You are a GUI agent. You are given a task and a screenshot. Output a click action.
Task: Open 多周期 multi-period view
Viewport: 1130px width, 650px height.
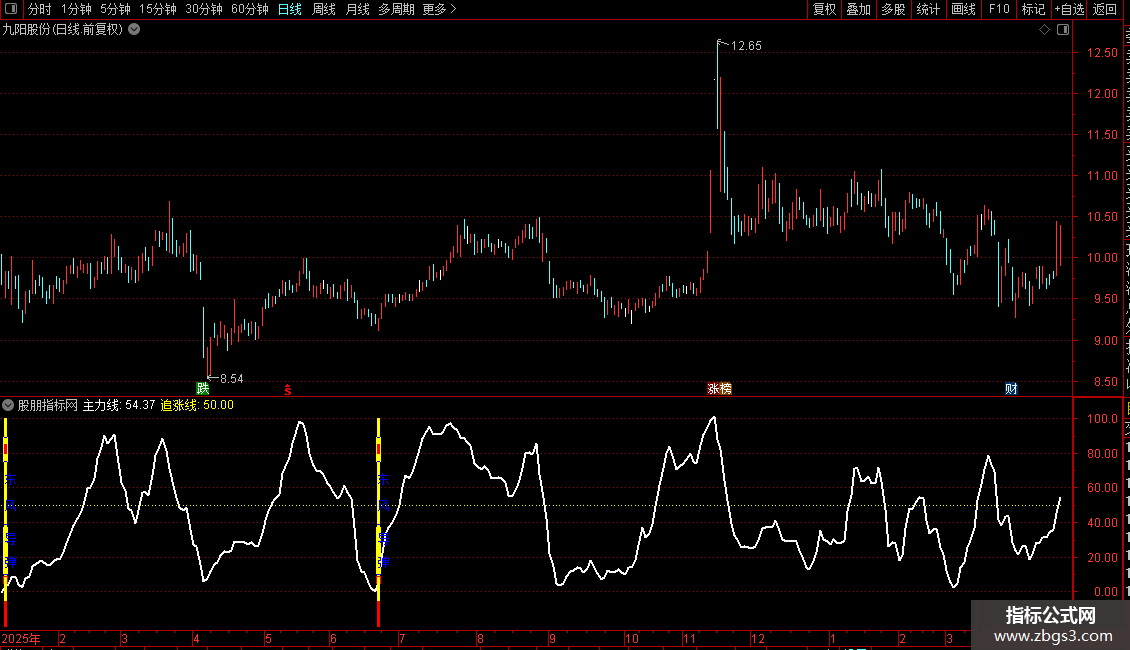396,9
